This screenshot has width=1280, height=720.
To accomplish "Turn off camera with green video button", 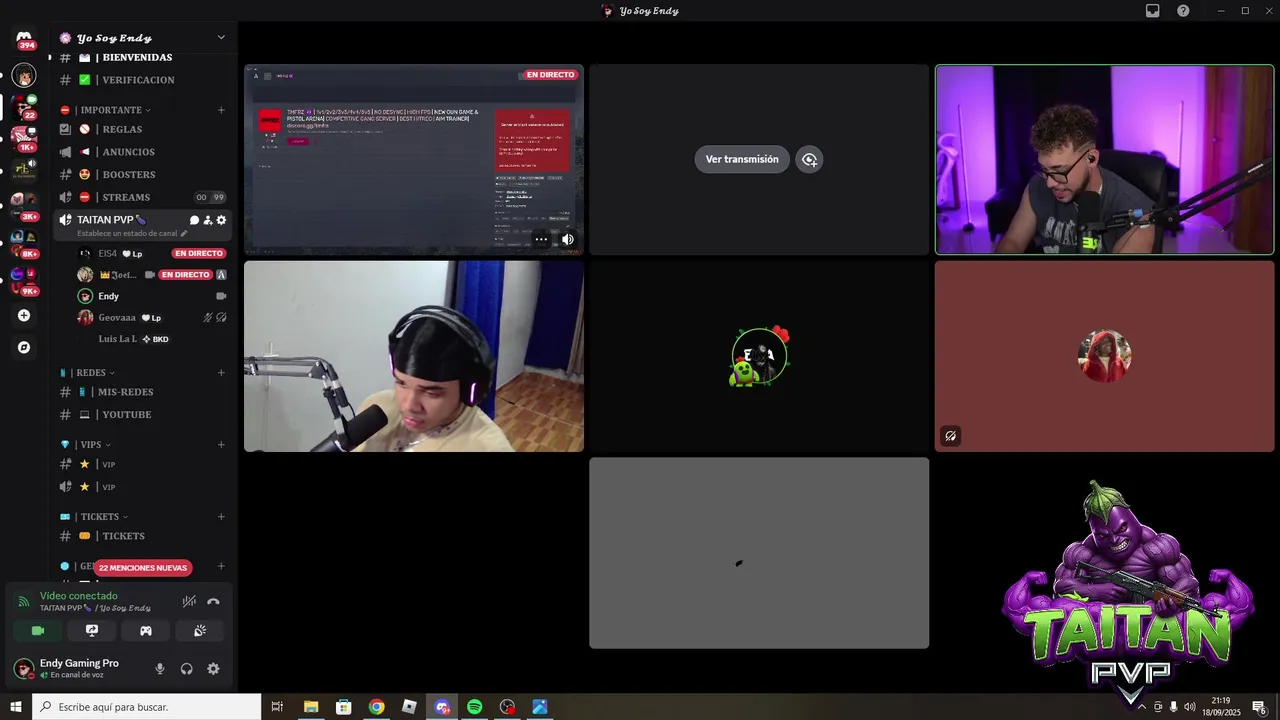I will click(38, 631).
